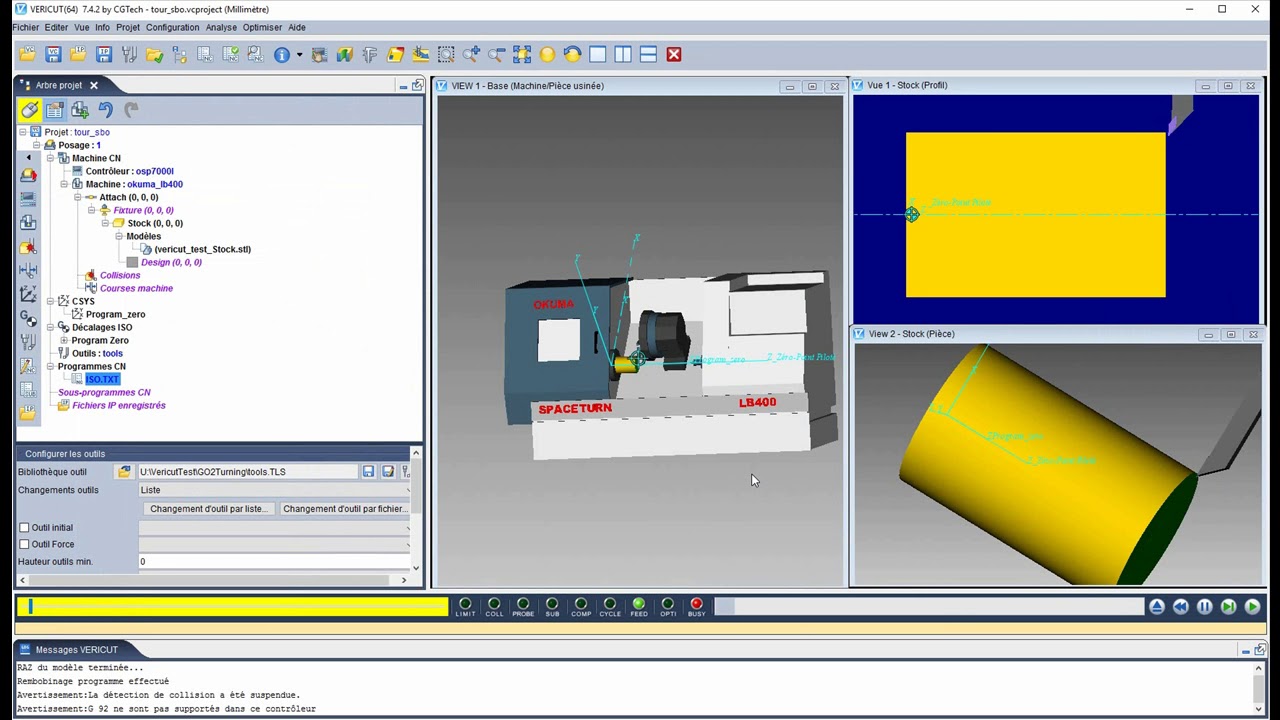Screen dimensions: 1280x720
Task: Toggle the SUB status light
Action: [x=552, y=604]
